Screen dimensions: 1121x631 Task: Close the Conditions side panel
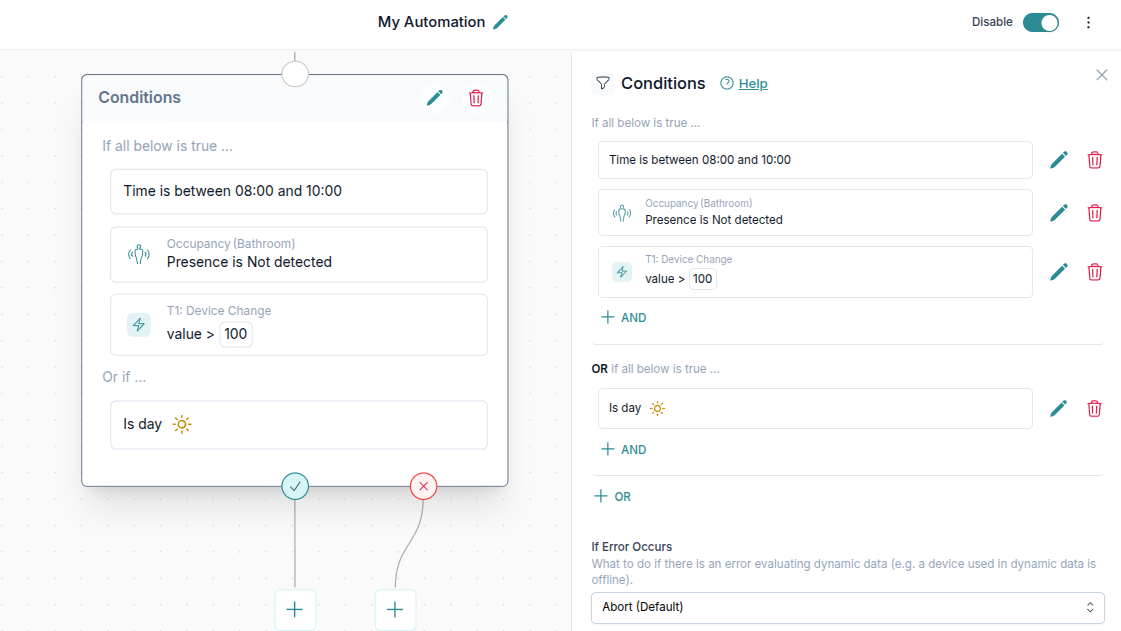(x=1101, y=75)
